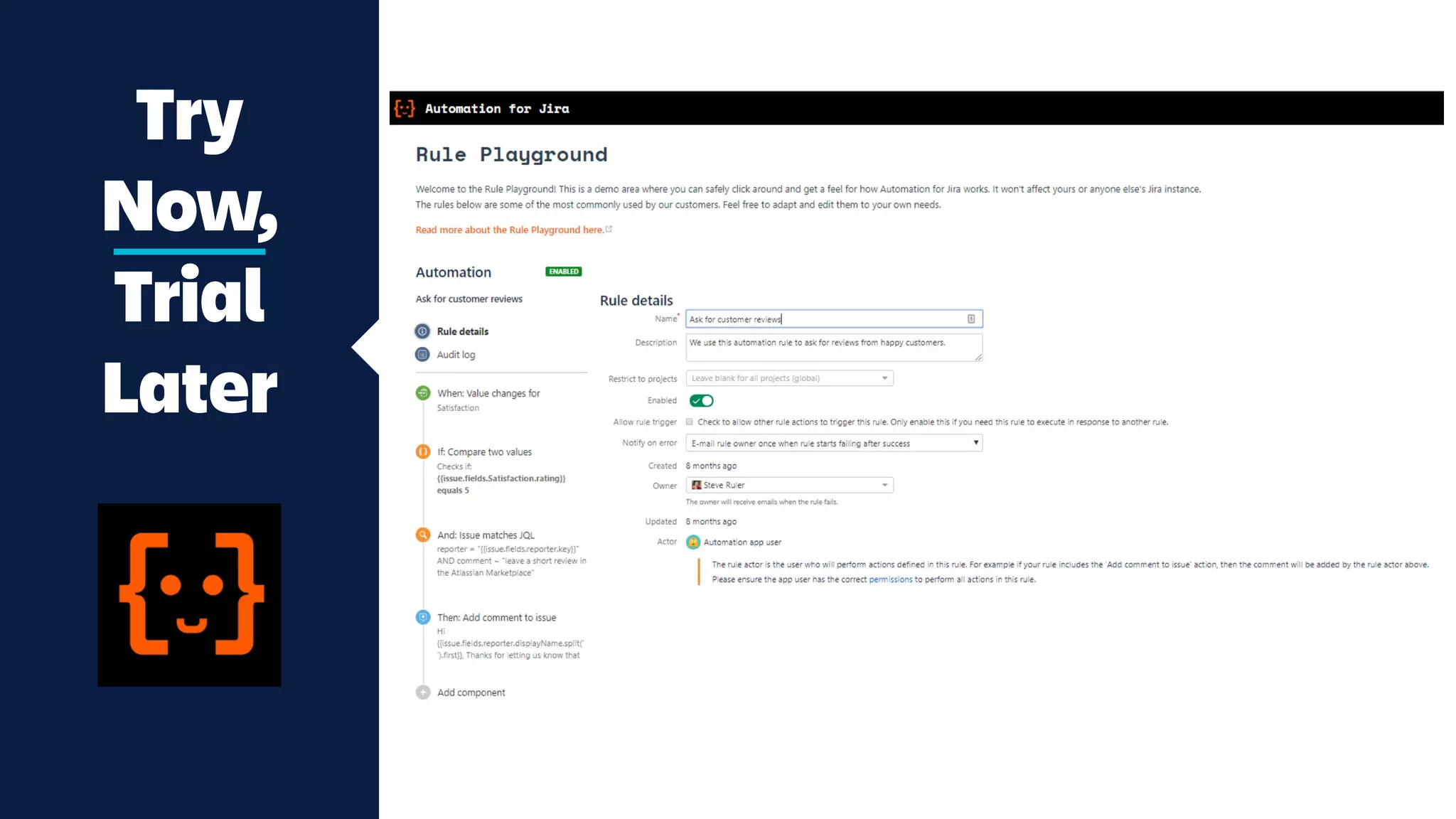Open the Add comment action icon
Viewport: 1456px width, 819px height.
click(423, 617)
